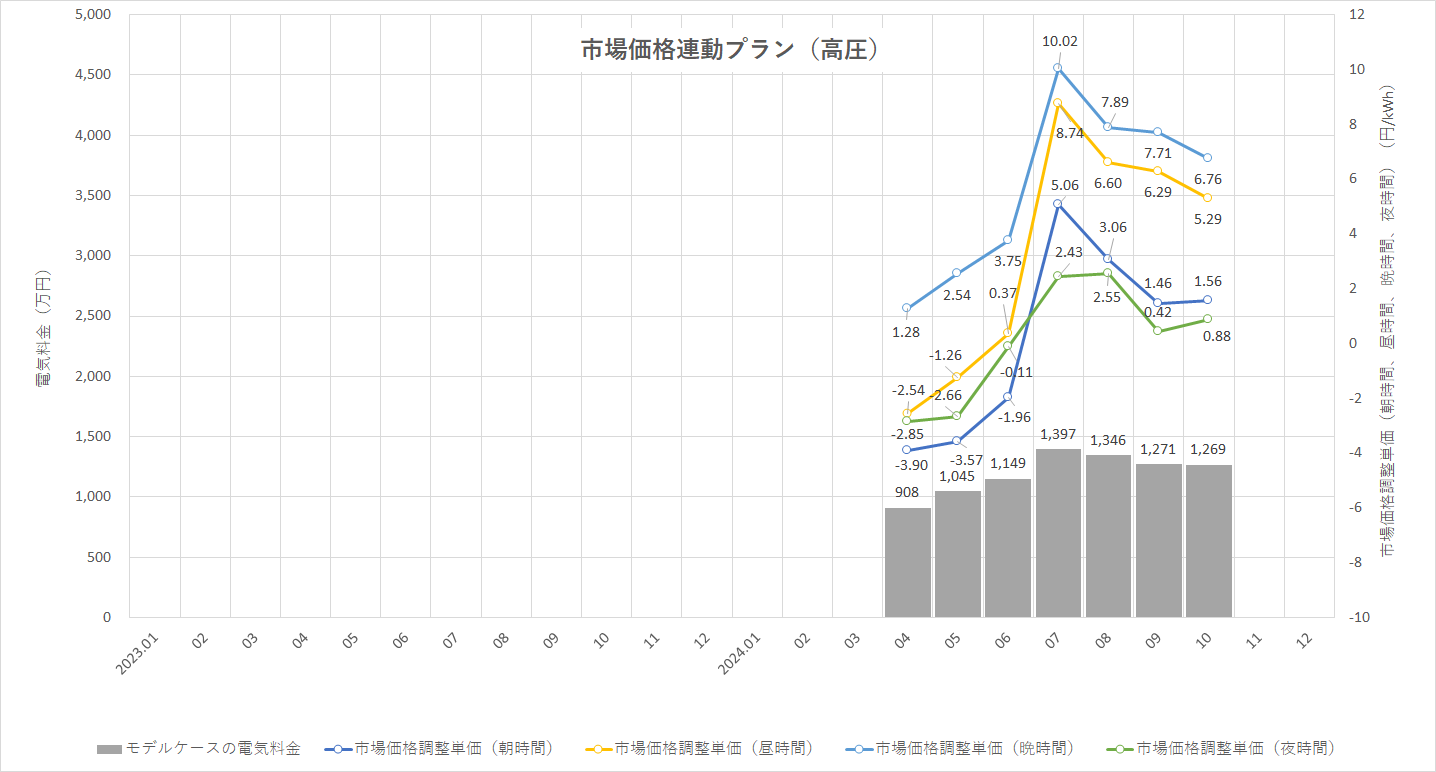Click the data label 5.29
This screenshot has height=772, width=1436.
point(1207,218)
